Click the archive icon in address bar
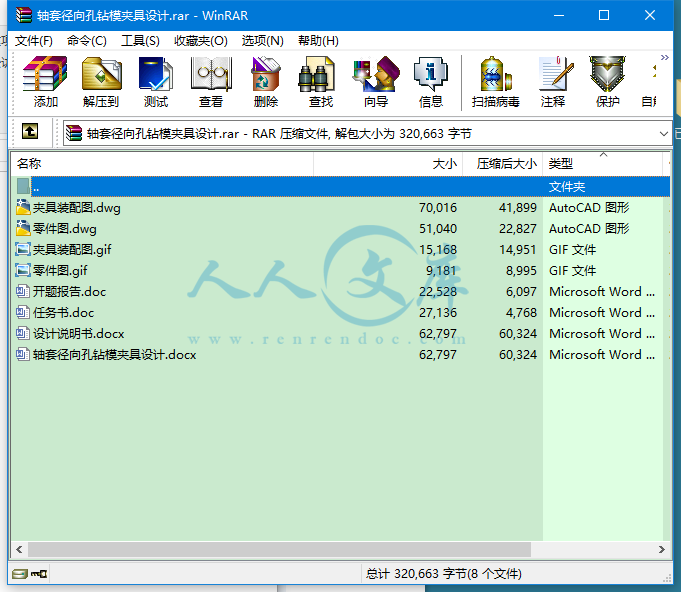The width and height of the screenshot is (681, 592). coord(74,133)
